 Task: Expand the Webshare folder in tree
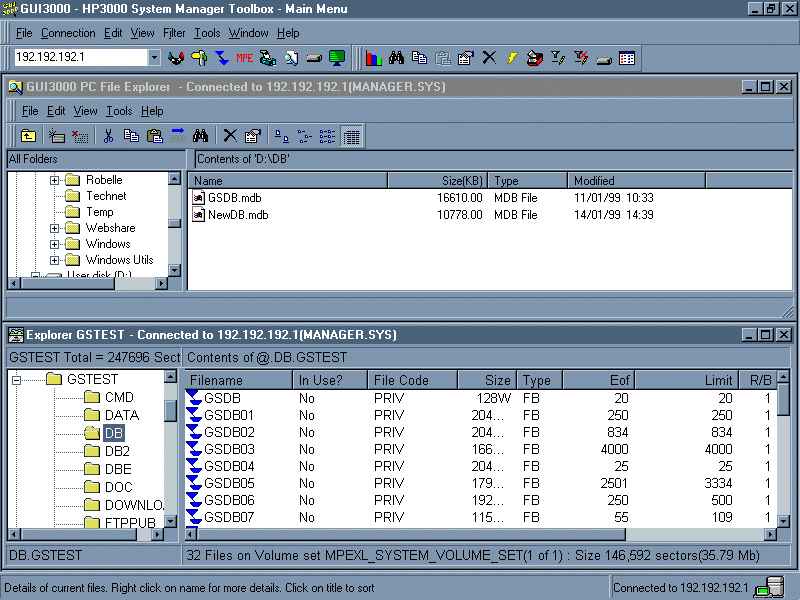click(55, 228)
